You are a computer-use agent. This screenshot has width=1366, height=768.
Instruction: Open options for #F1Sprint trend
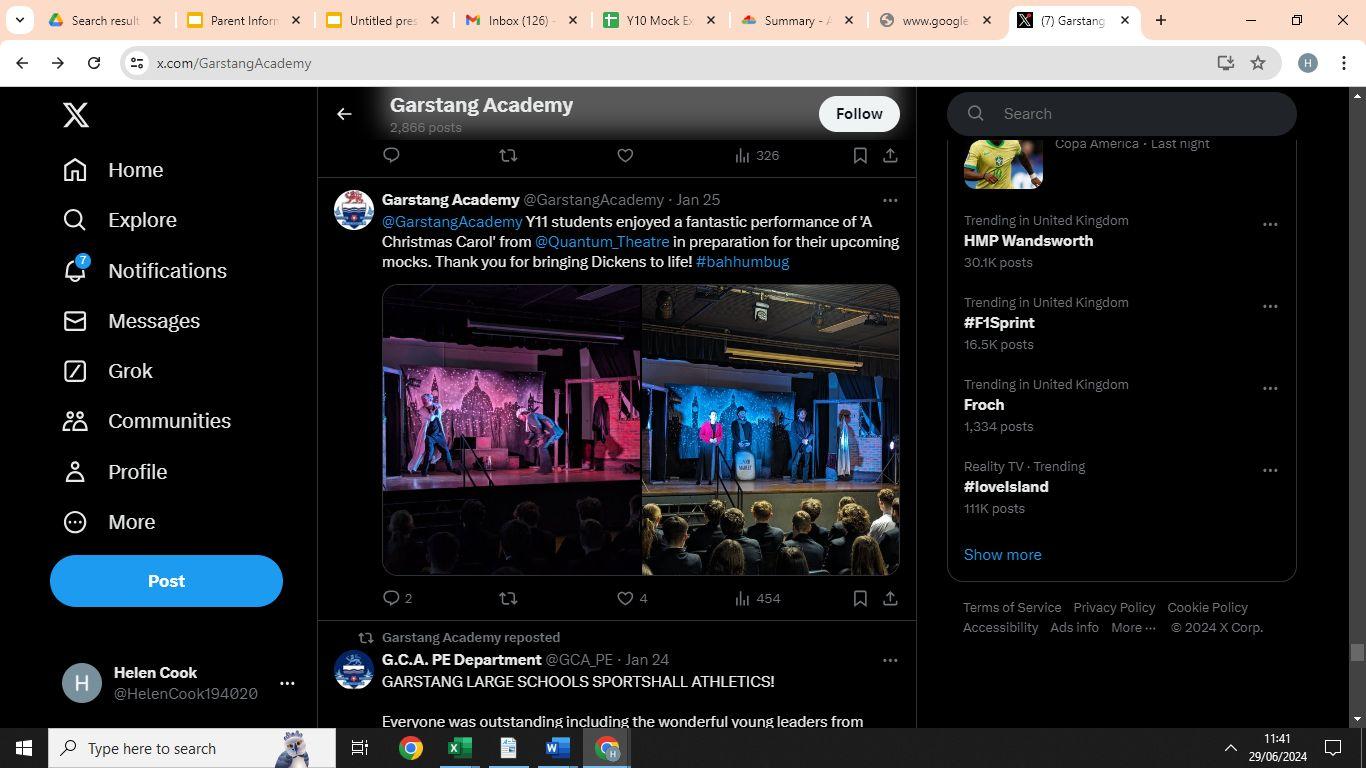1270,306
